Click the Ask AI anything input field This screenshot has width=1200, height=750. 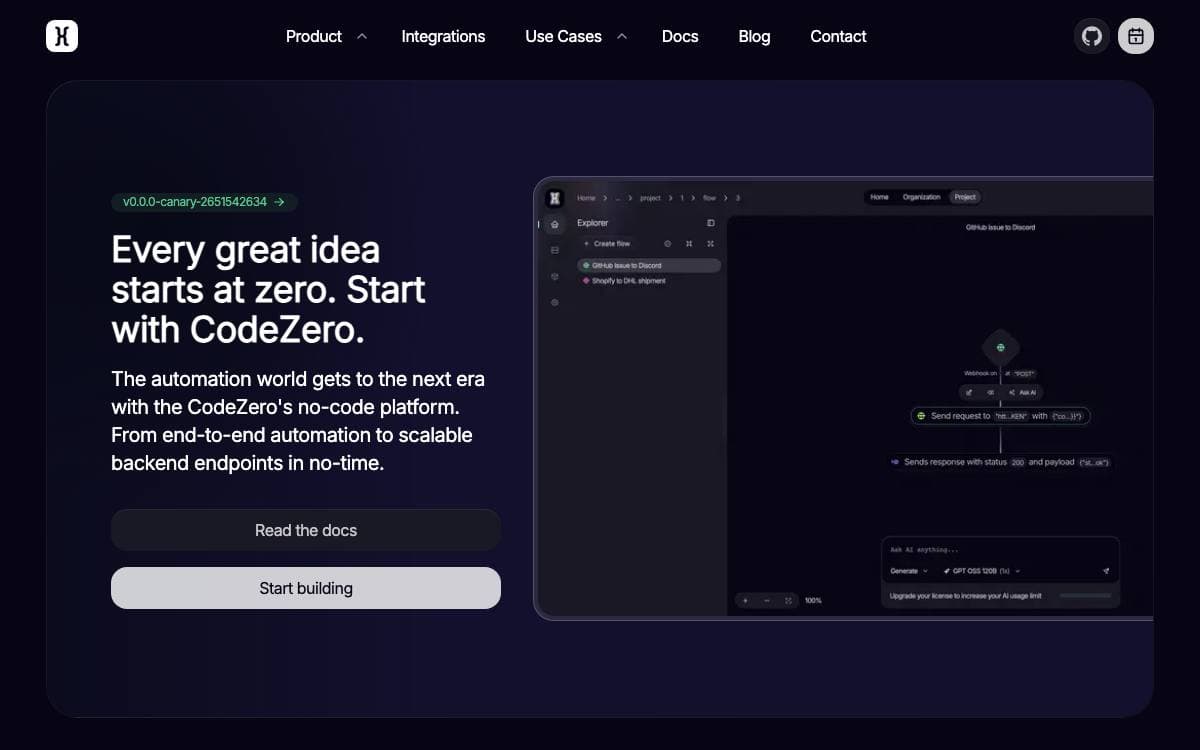coord(1000,549)
